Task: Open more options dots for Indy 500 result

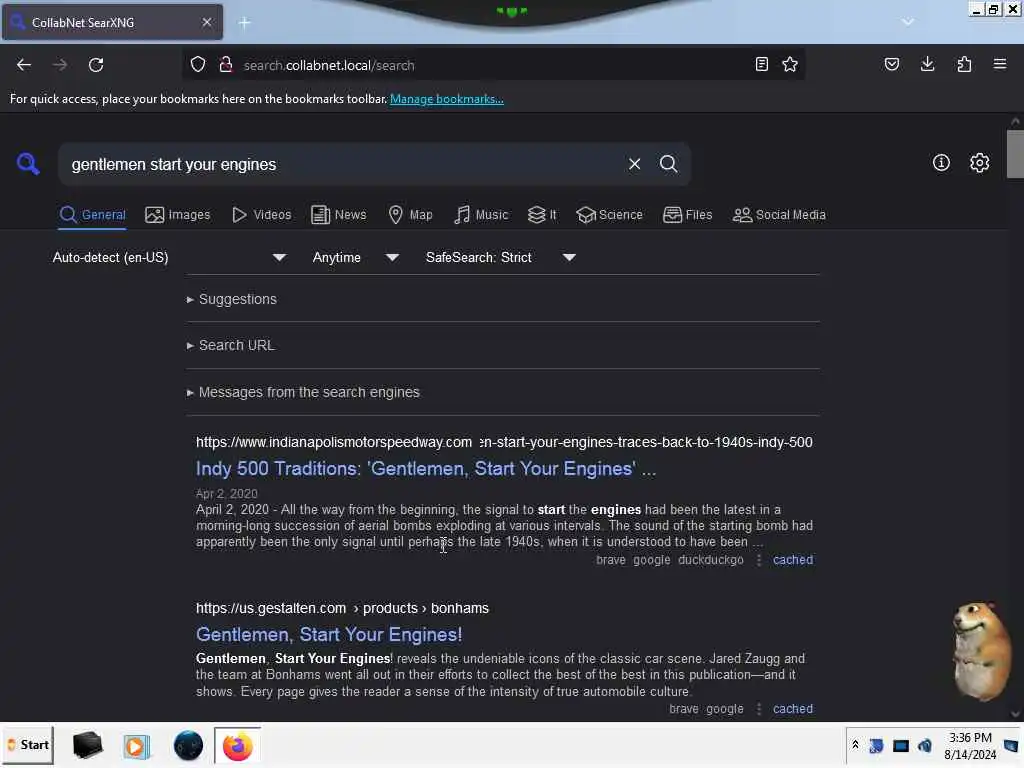Action: (x=758, y=560)
